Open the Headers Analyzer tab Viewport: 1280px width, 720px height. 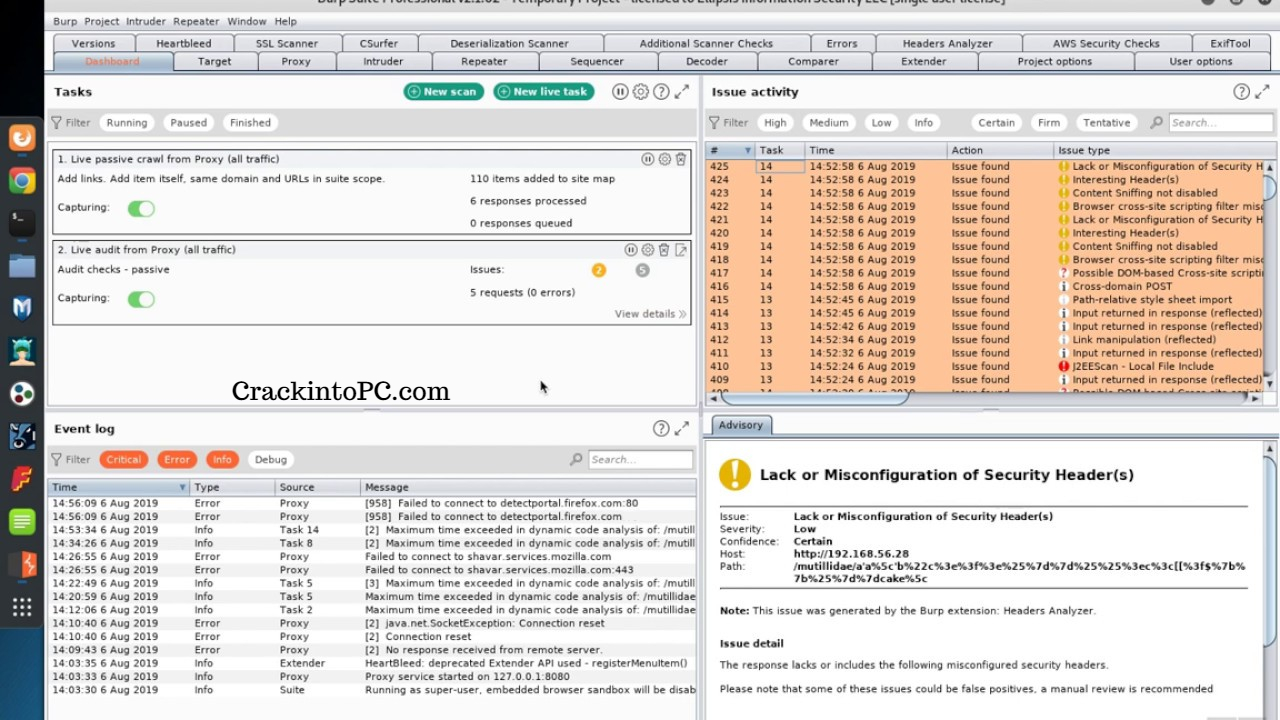948,43
